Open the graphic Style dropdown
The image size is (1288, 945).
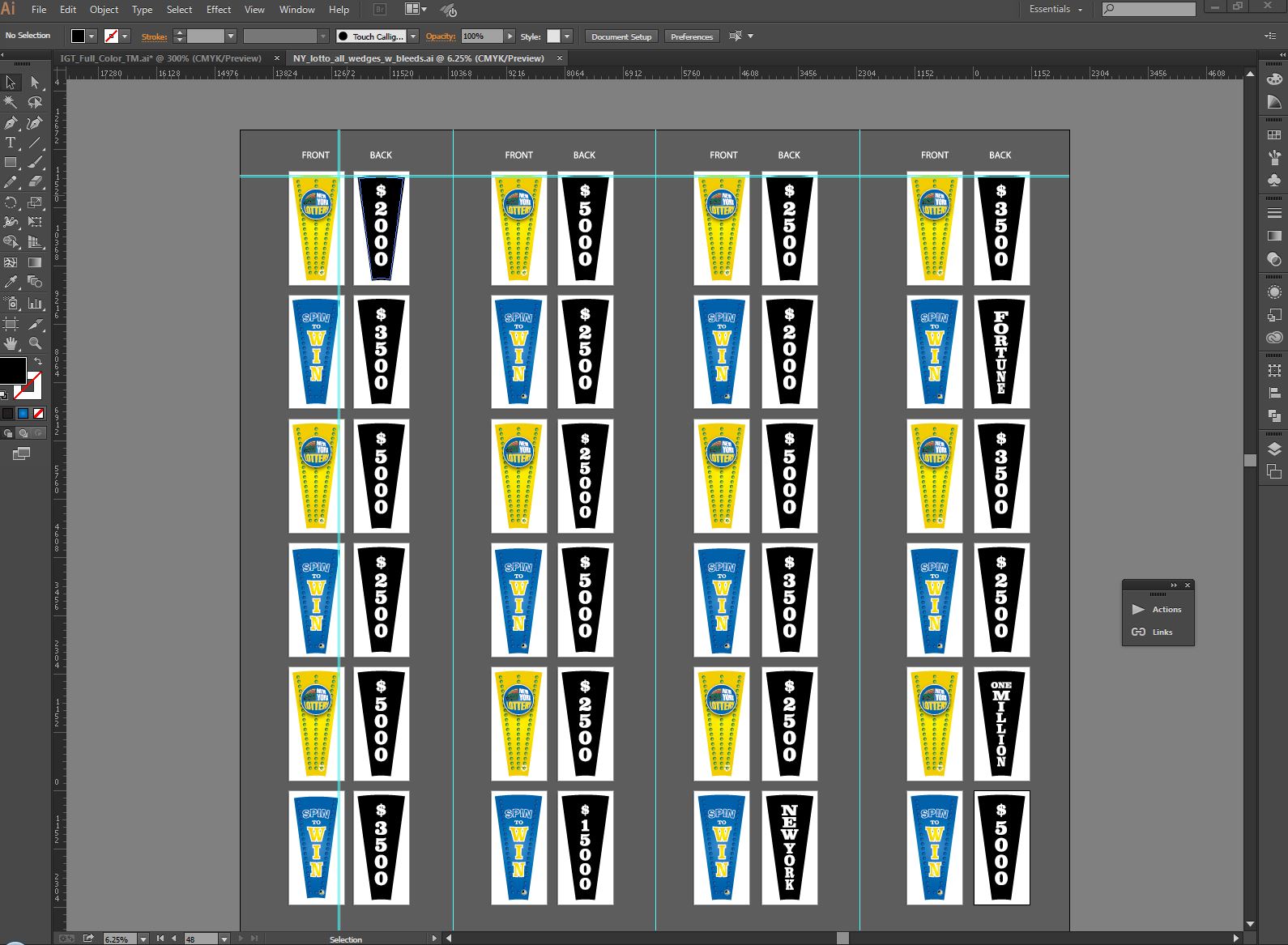click(567, 36)
